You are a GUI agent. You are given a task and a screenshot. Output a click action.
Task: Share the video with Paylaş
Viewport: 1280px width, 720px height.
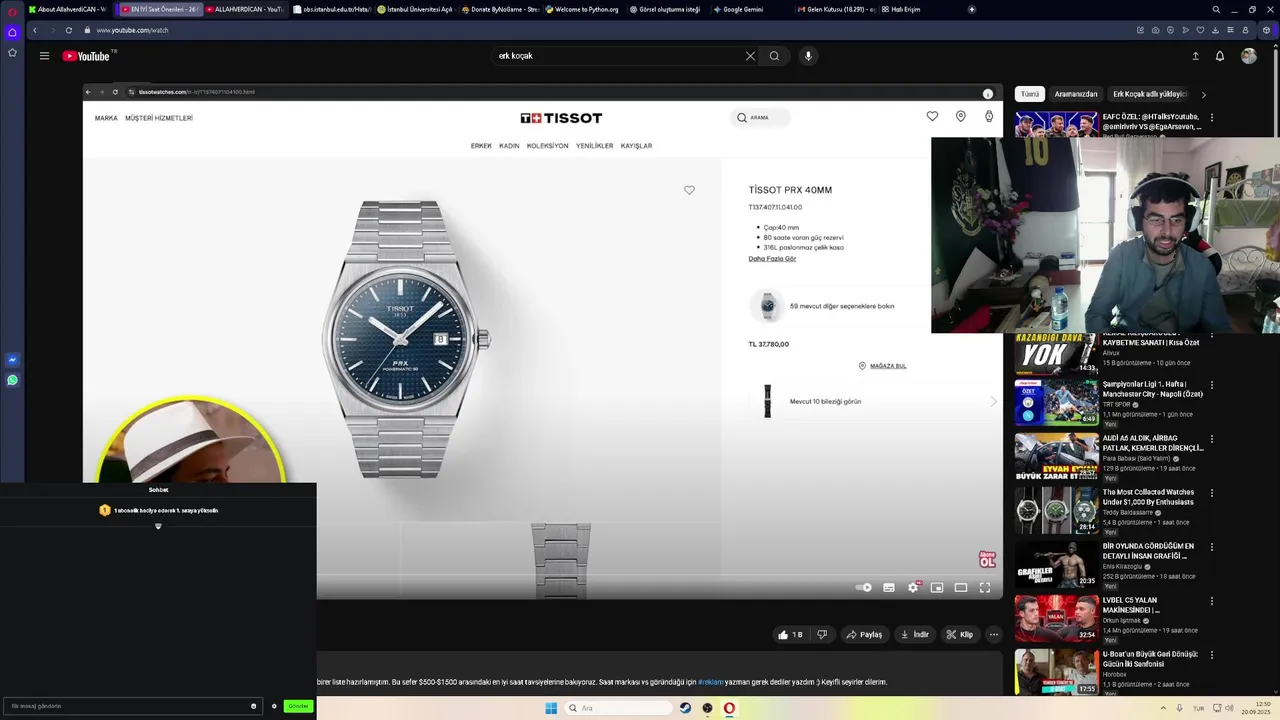click(x=864, y=634)
